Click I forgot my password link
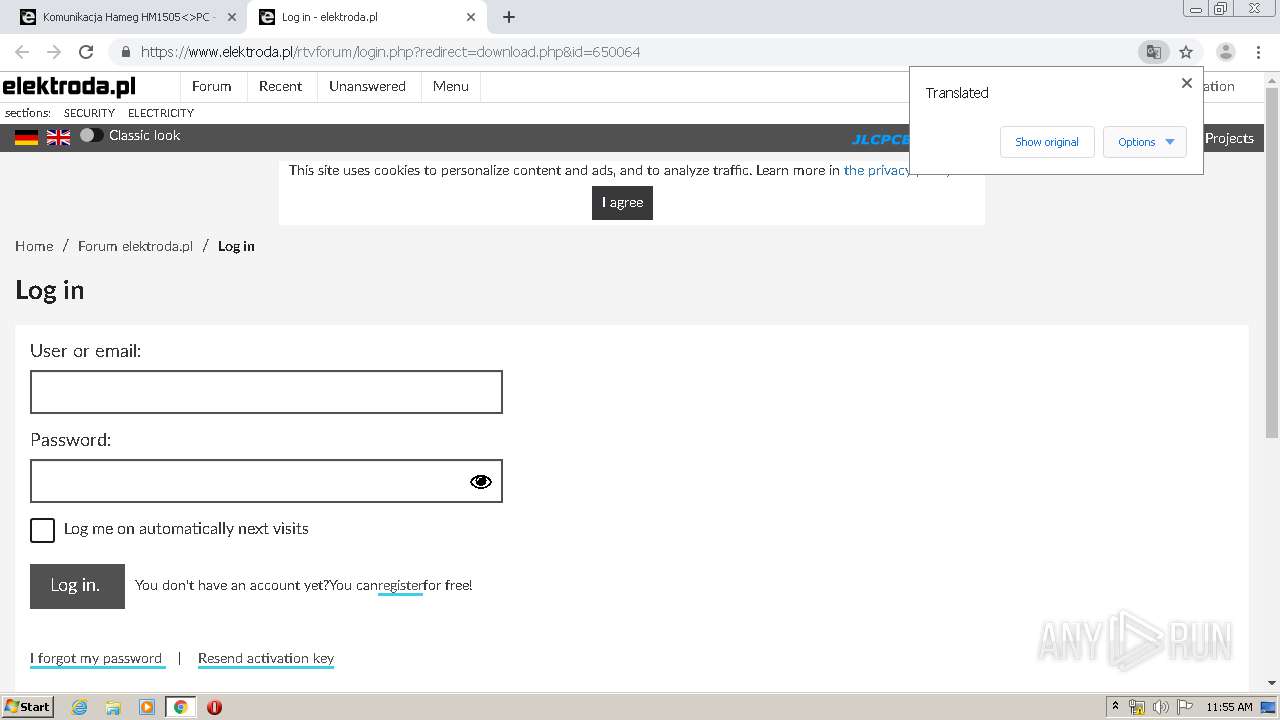This screenshot has height=720, width=1280. tap(97, 658)
